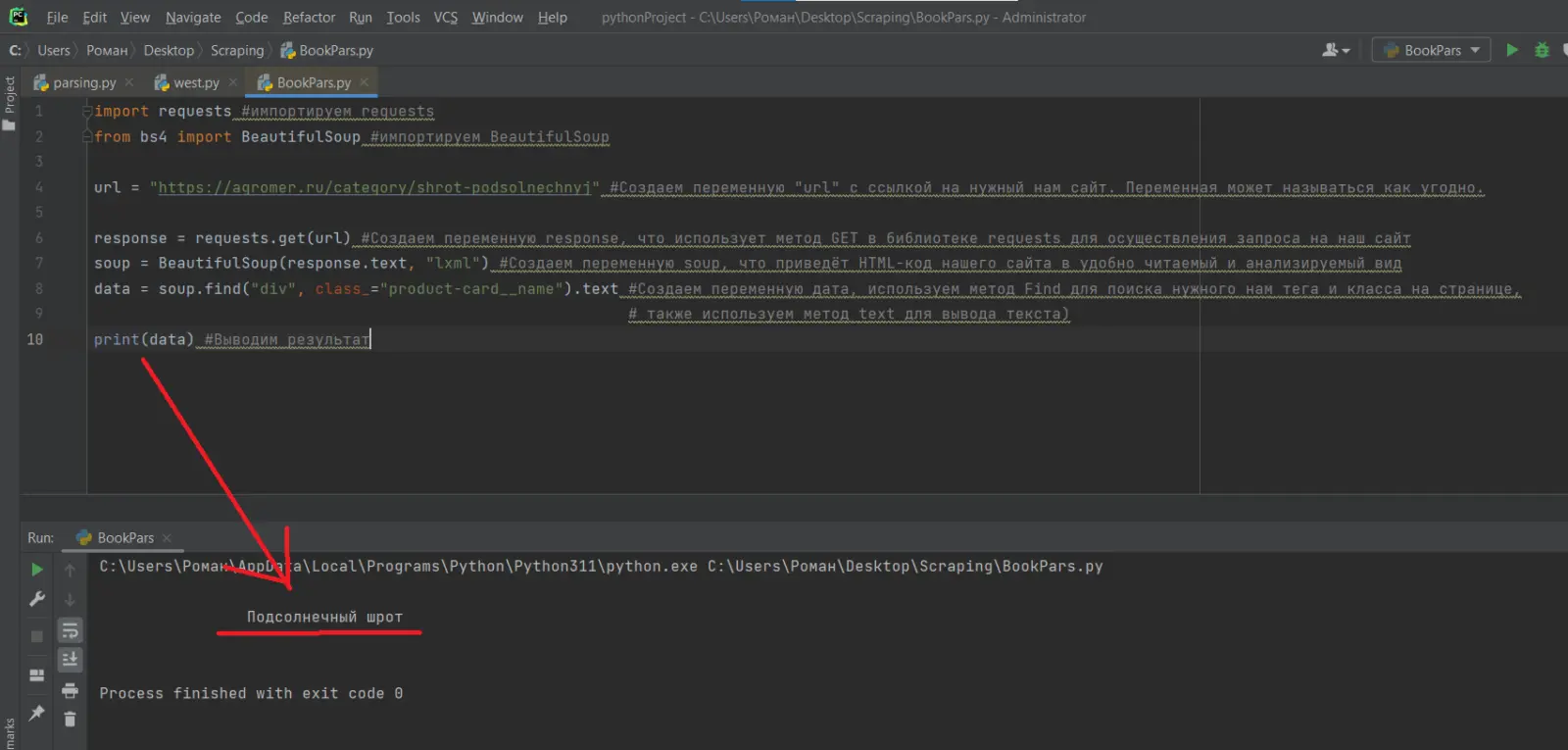Click the Desktop breadcrumb folder

click(x=169, y=51)
